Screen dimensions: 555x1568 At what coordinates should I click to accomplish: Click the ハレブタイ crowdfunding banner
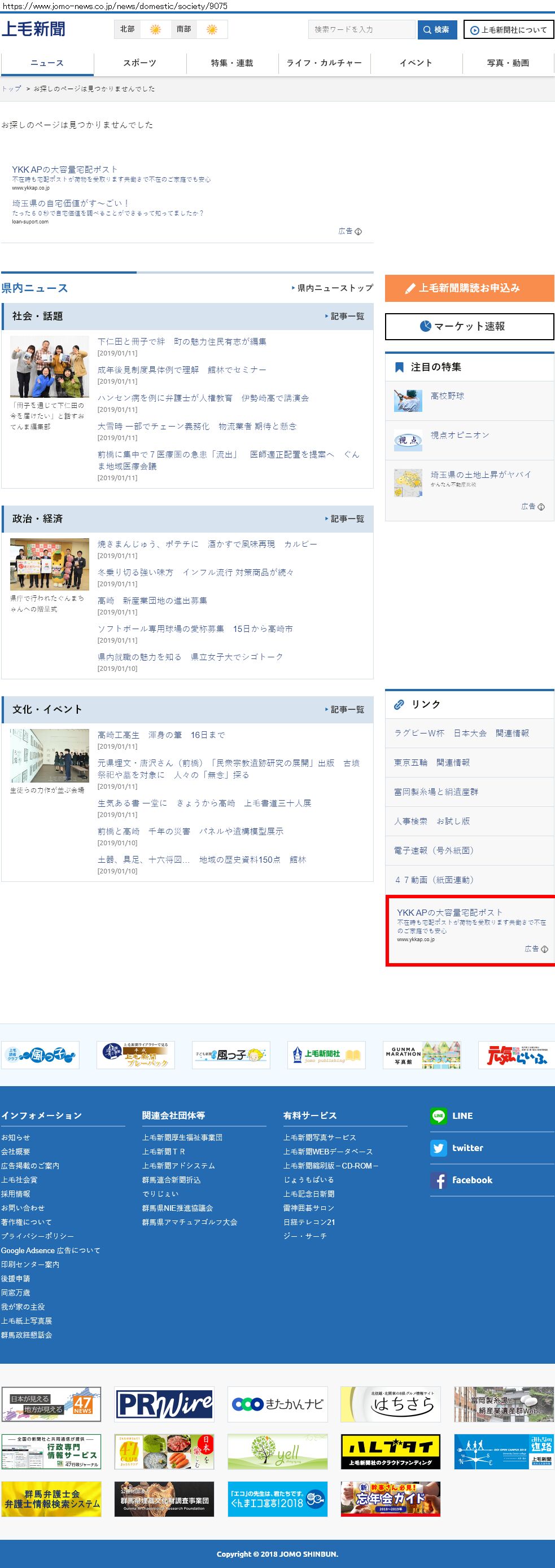[391, 1451]
